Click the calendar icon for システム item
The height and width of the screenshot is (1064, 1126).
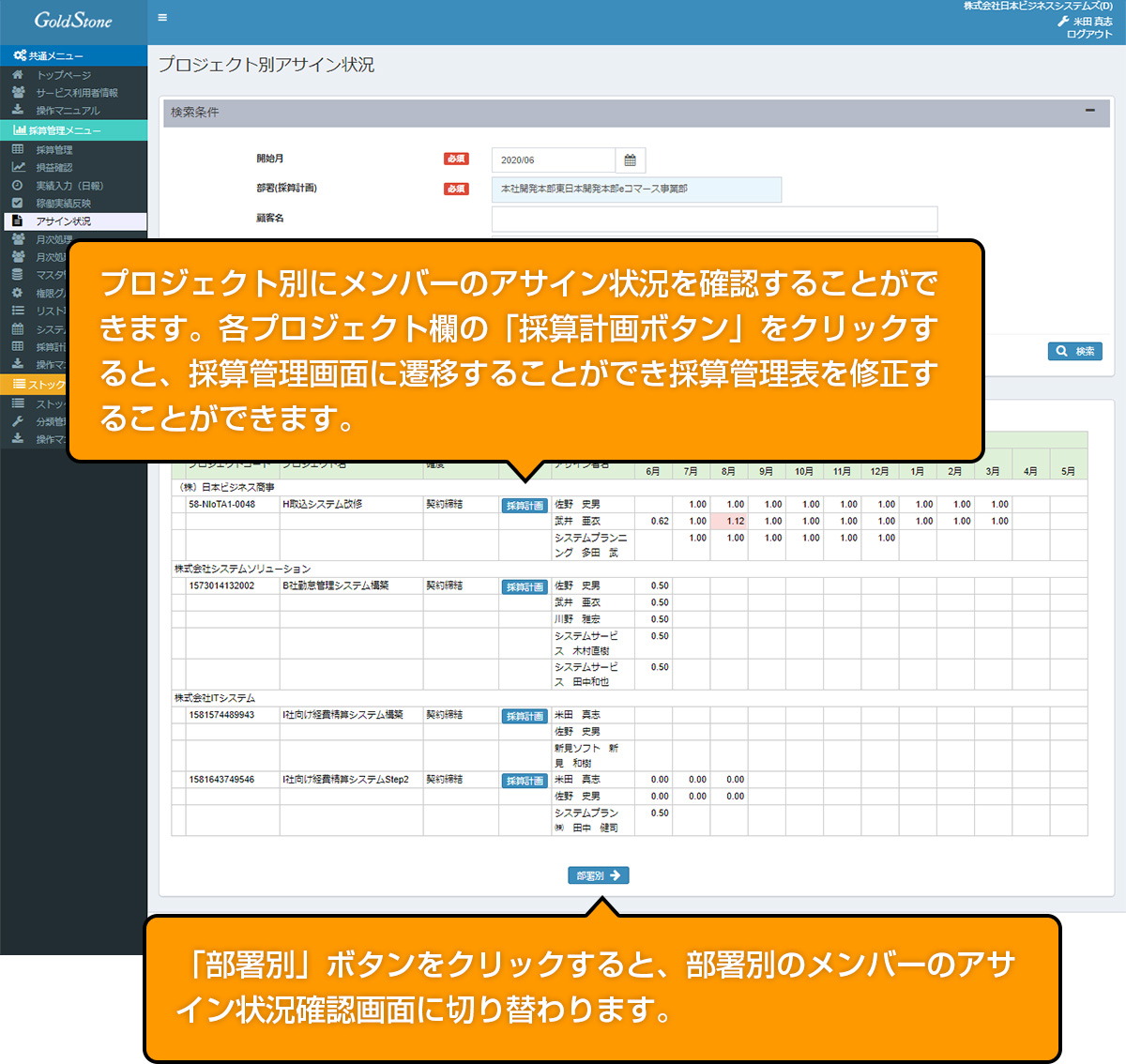click(x=17, y=329)
